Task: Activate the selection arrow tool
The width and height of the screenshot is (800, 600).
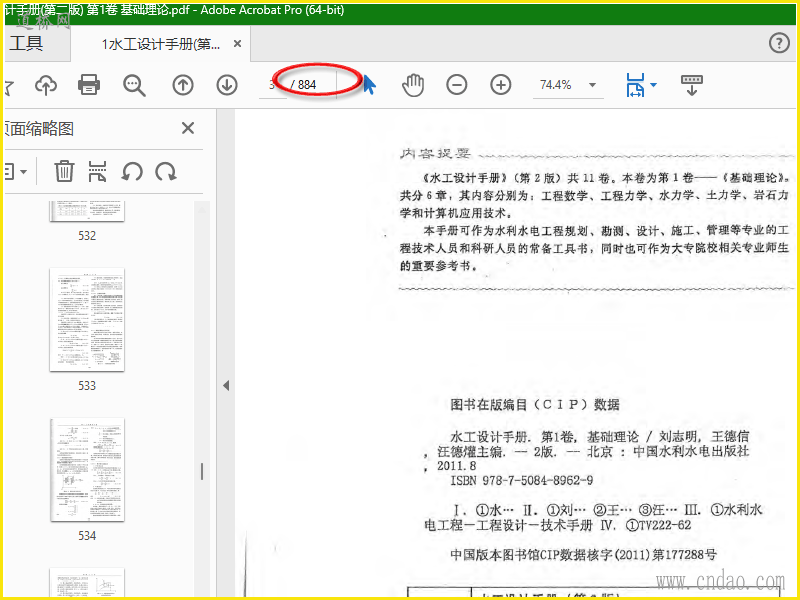Action: click(369, 85)
